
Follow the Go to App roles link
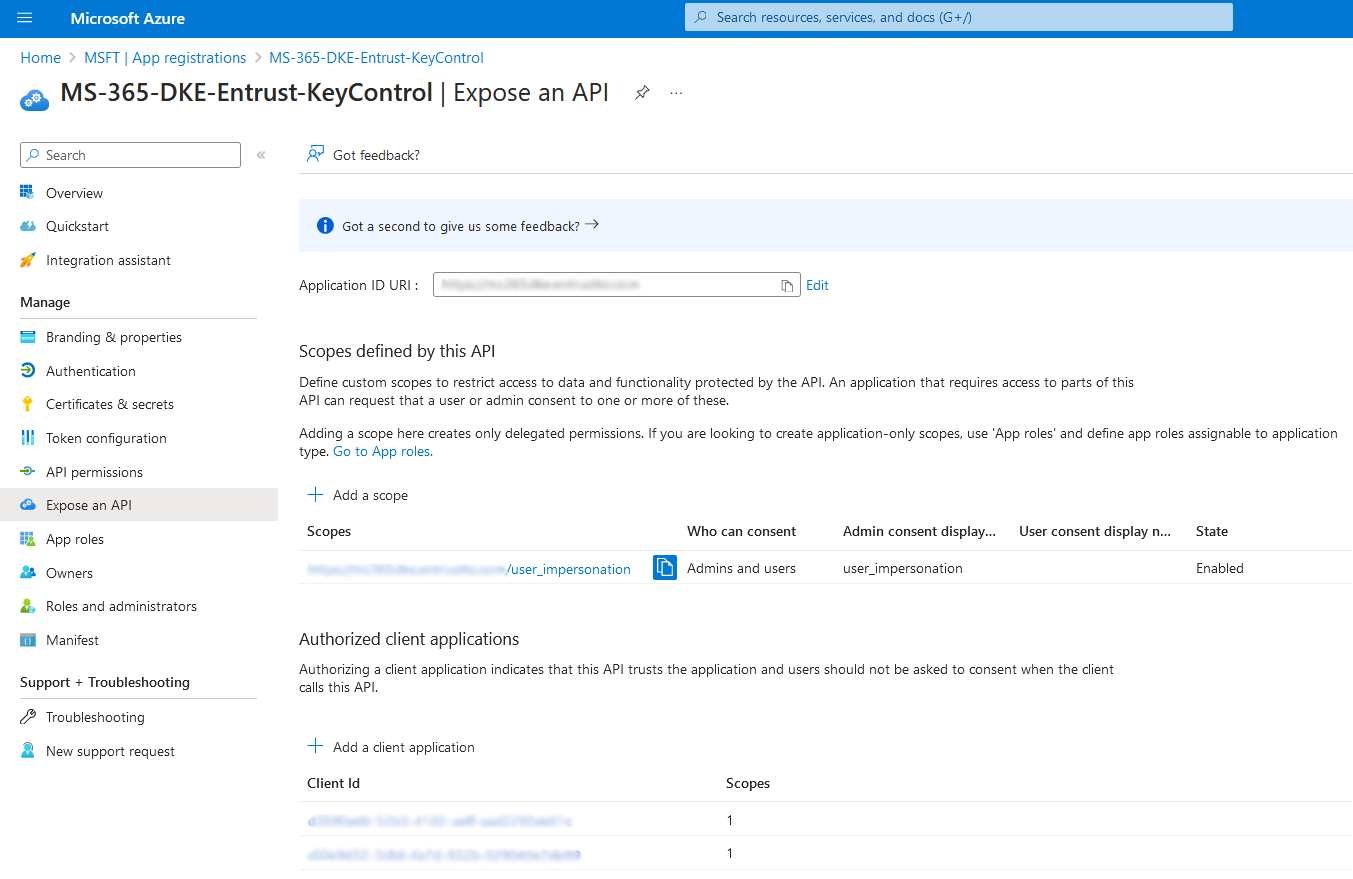383,451
